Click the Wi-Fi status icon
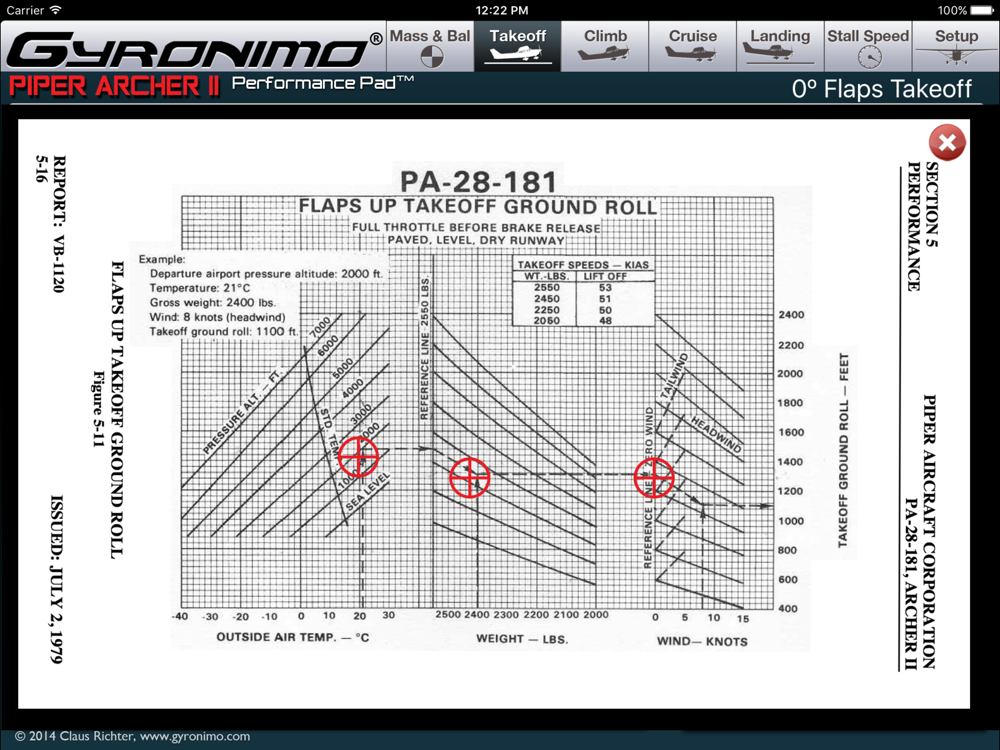The width and height of the screenshot is (1000, 750). [x=55, y=10]
